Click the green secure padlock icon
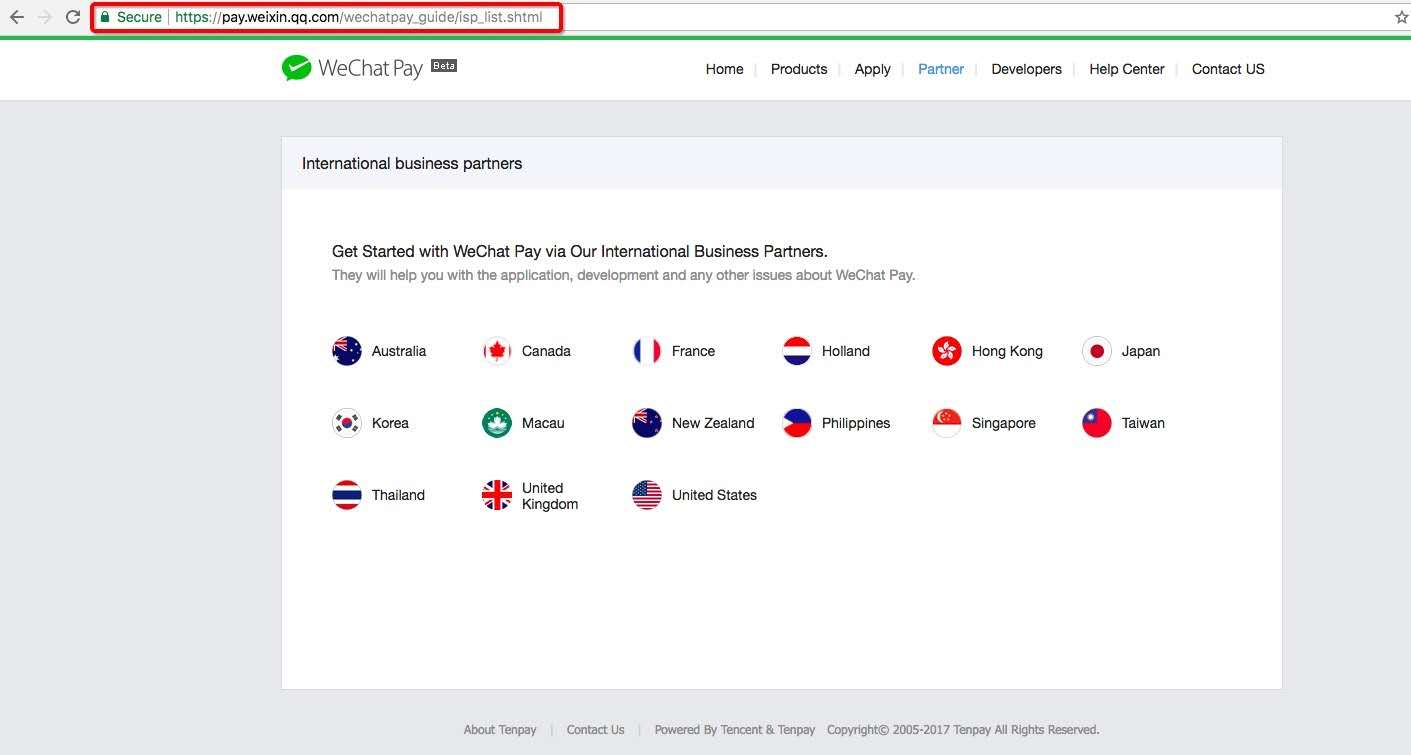The height and width of the screenshot is (755, 1411). tap(105, 17)
